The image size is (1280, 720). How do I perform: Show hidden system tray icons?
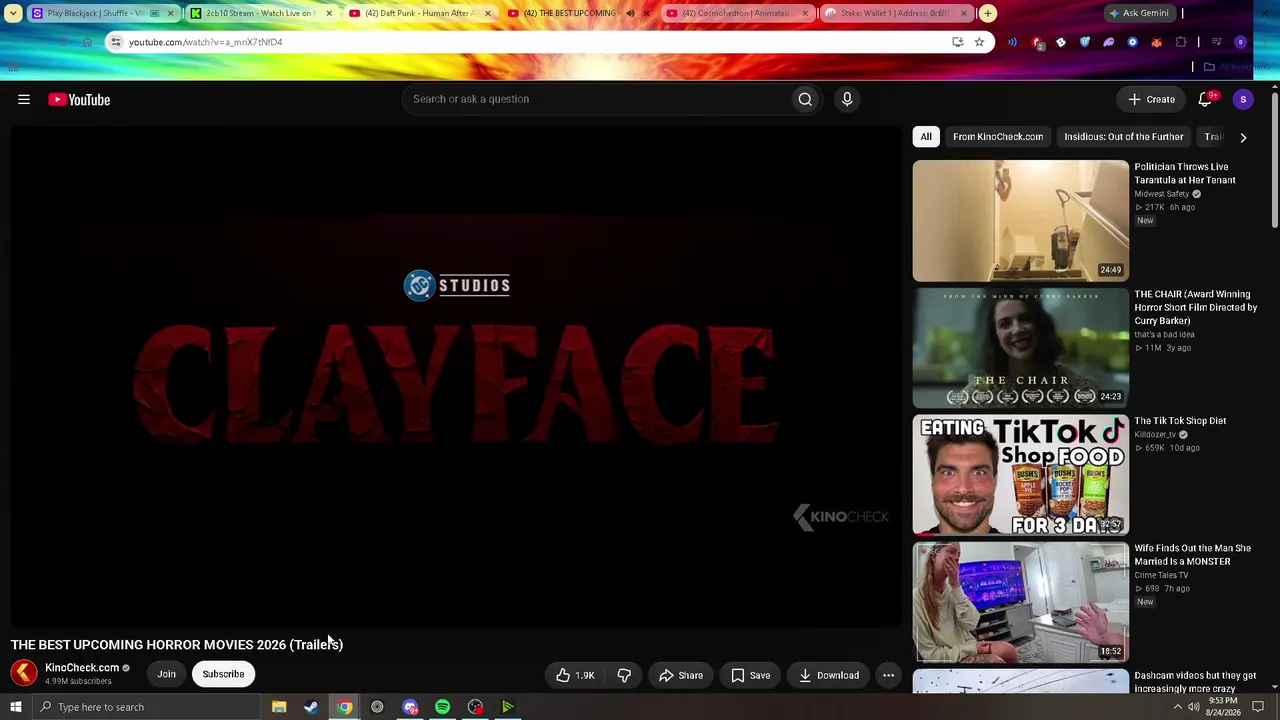coord(1177,707)
